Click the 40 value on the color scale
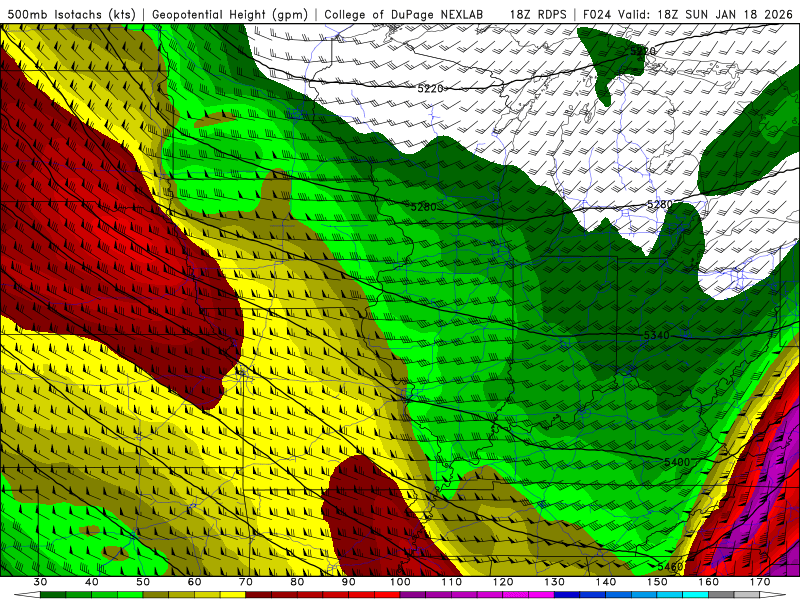 [92, 582]
